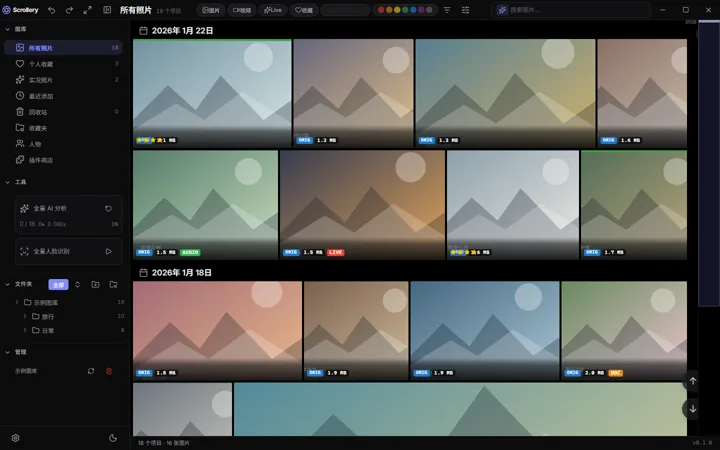This screenshot has height=450, width=720.
Task: Toggle the sidebar panel icon
Action: click(107, 10)
